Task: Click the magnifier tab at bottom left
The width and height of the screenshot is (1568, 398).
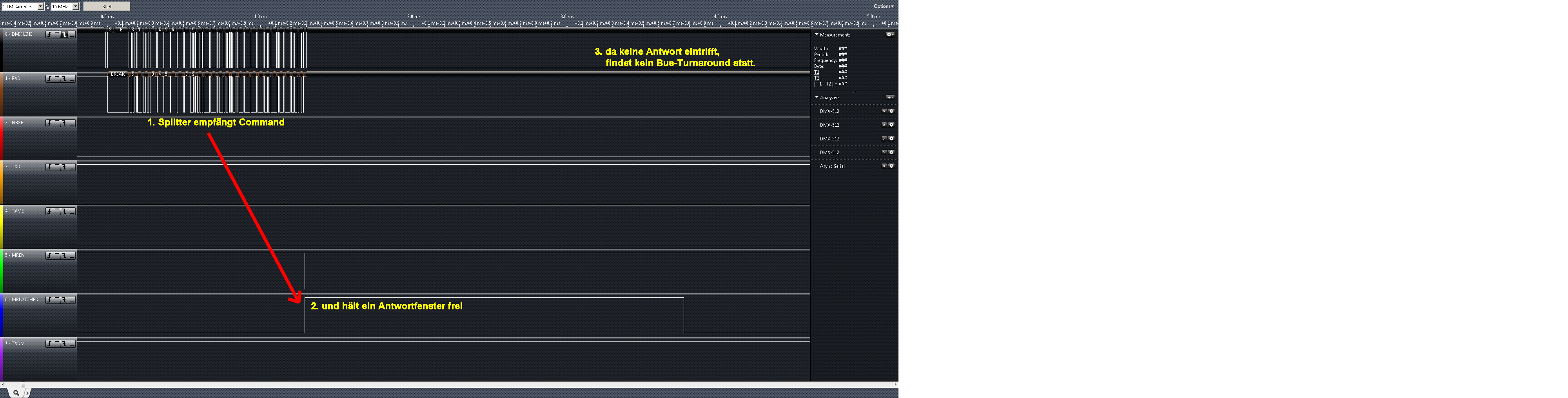Action: point(16,393)
